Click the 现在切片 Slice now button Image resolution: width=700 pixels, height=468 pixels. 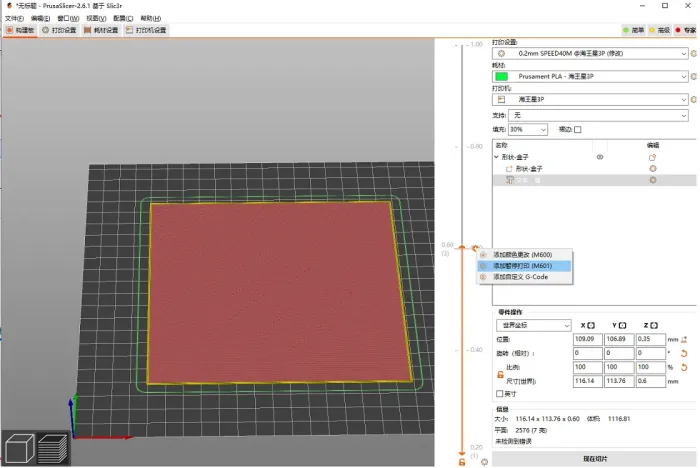595,459
